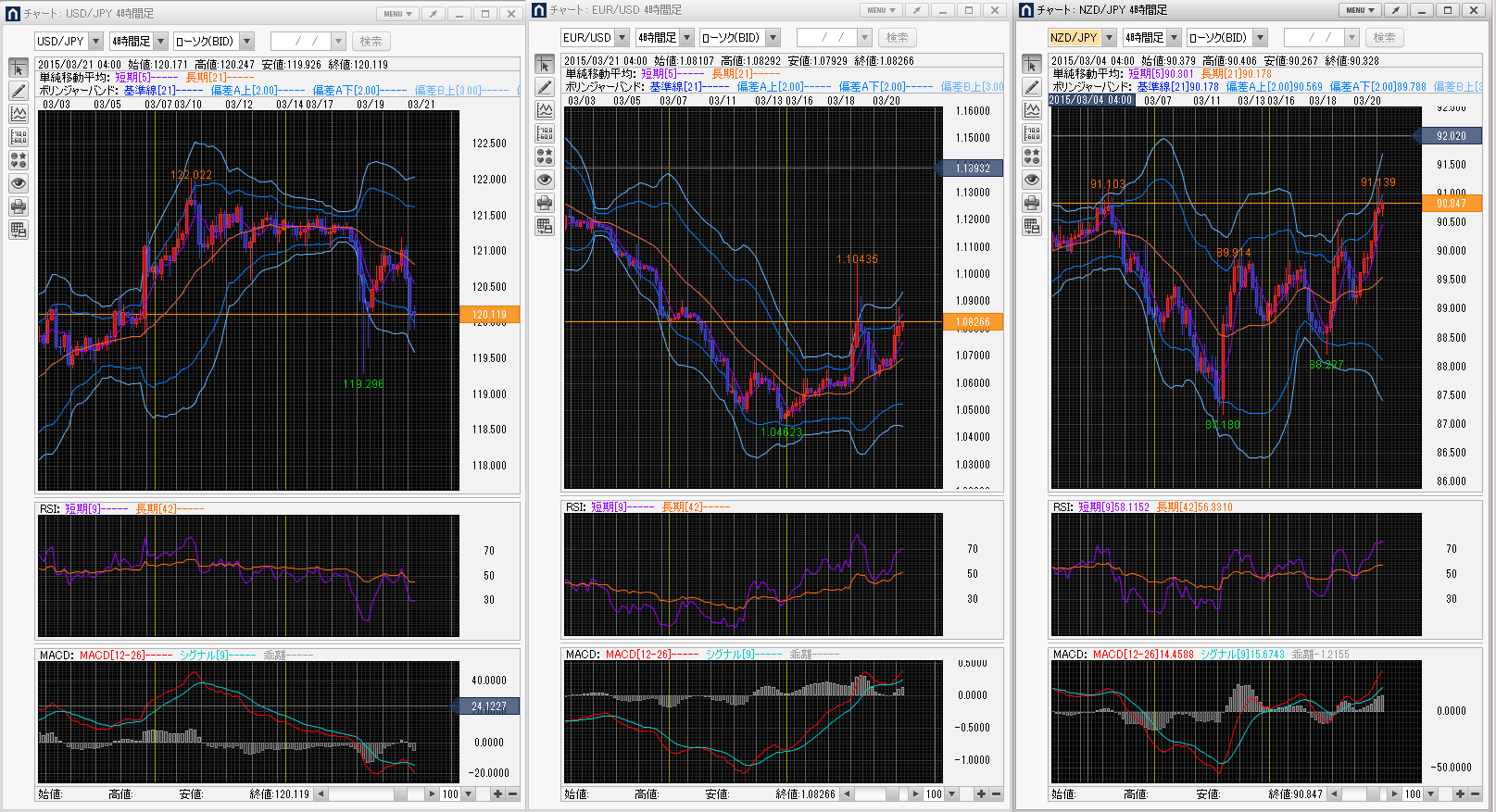Select the cursor tool in USD/JPY chart
The image size is (1496, 812).
point(19,69)
